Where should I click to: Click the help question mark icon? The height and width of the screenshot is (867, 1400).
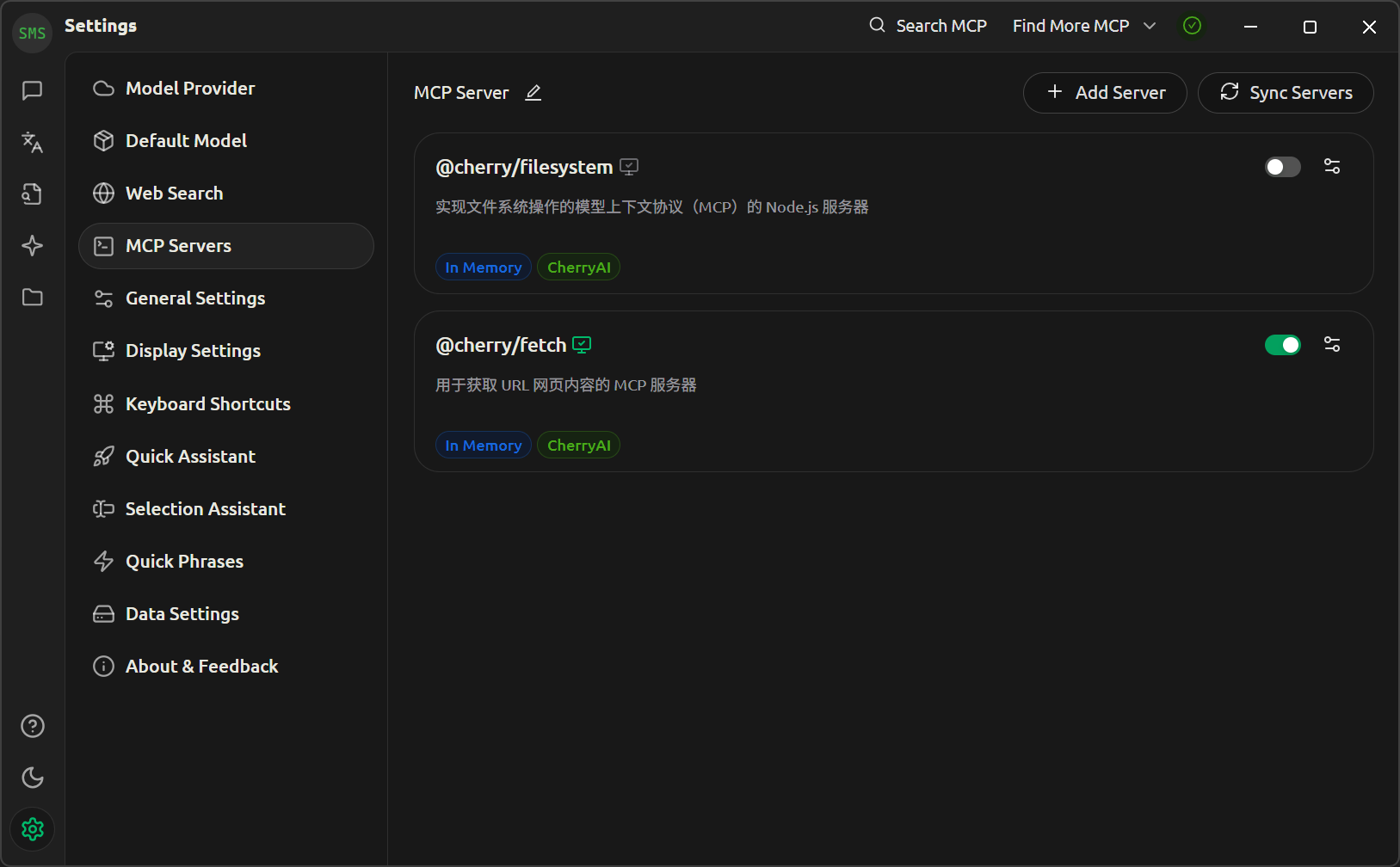click(x=33, y=726)
